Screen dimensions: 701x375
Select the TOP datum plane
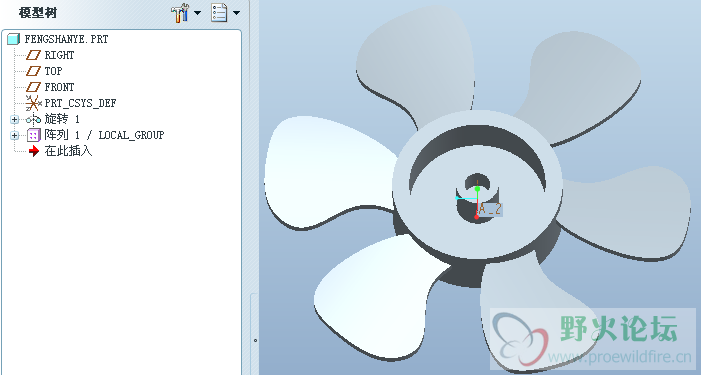click(x=53, y=71)
